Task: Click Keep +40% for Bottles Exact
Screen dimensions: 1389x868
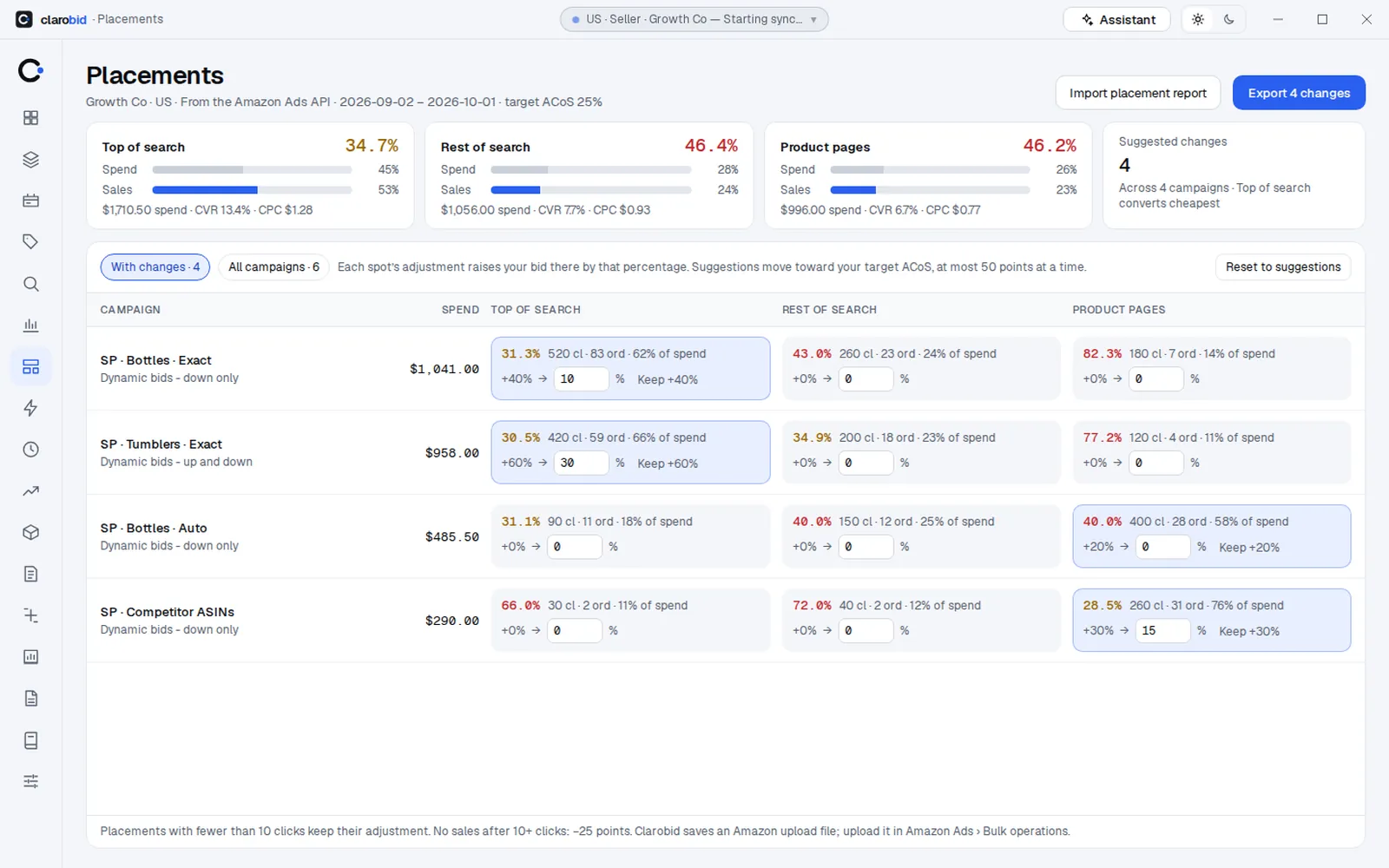Action: point(668,379)
